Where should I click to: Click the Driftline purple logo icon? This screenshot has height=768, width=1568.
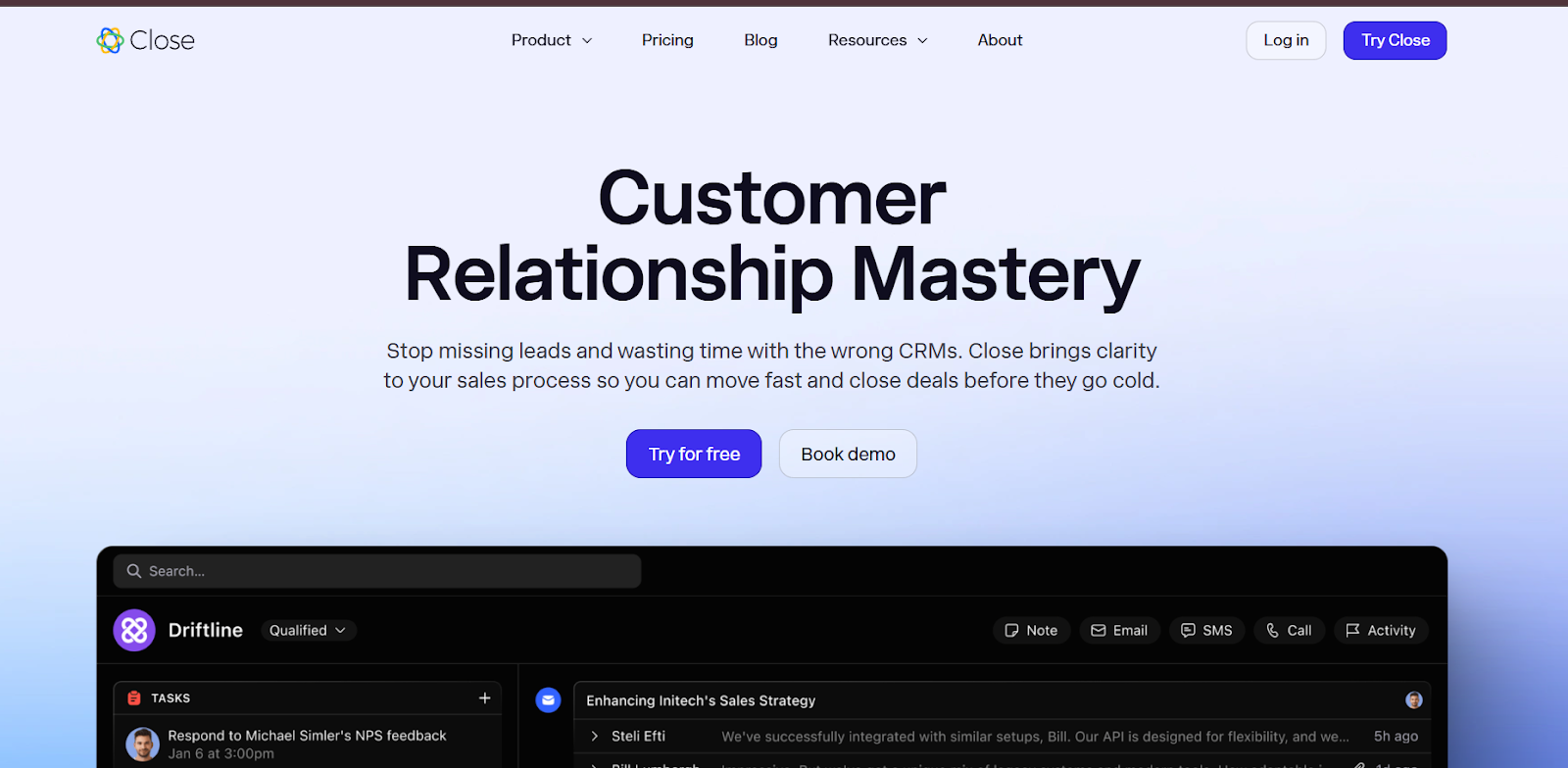tap(134, 630)
